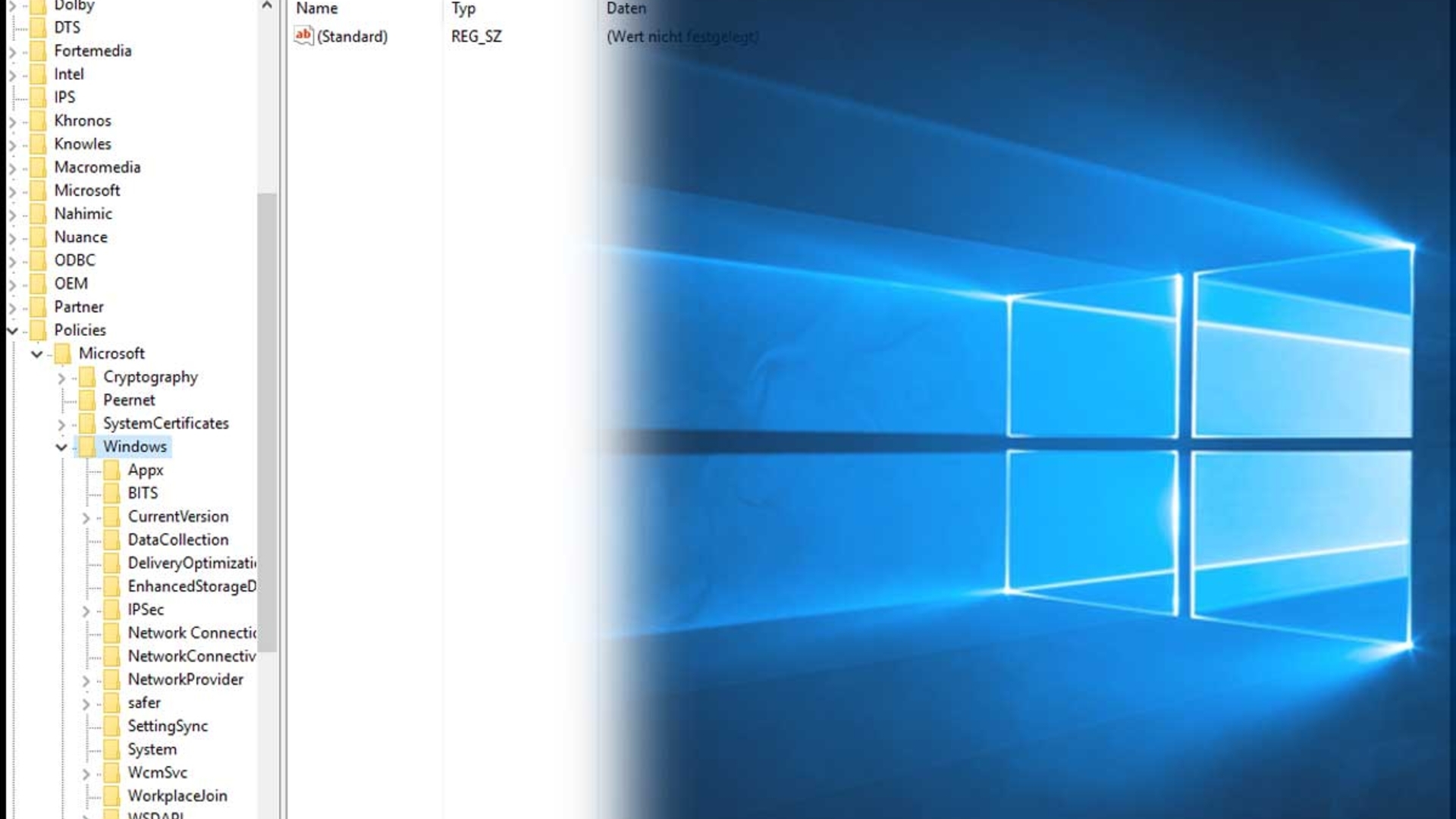This screenshot has height=819, width=1456.
Task: Click the DataCollection folder icon
Action: point(111,540)
